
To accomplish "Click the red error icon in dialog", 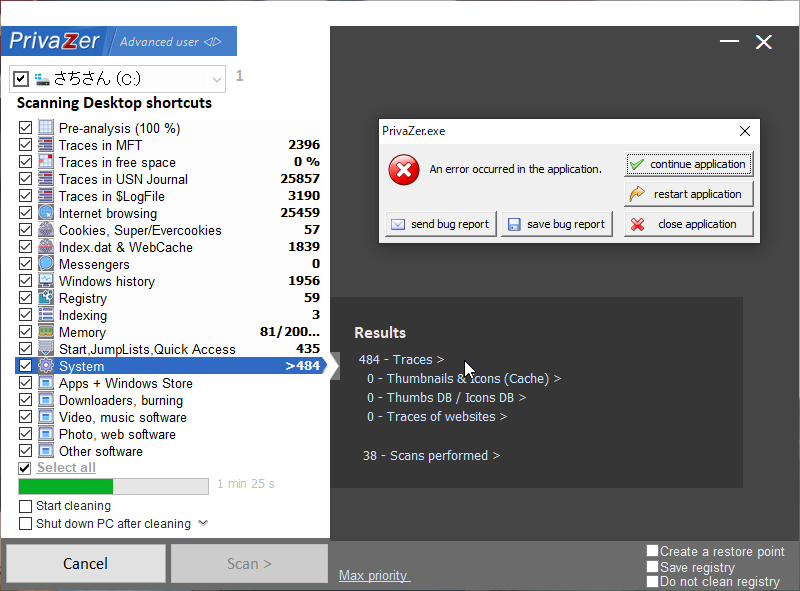I will click(404, 170).
